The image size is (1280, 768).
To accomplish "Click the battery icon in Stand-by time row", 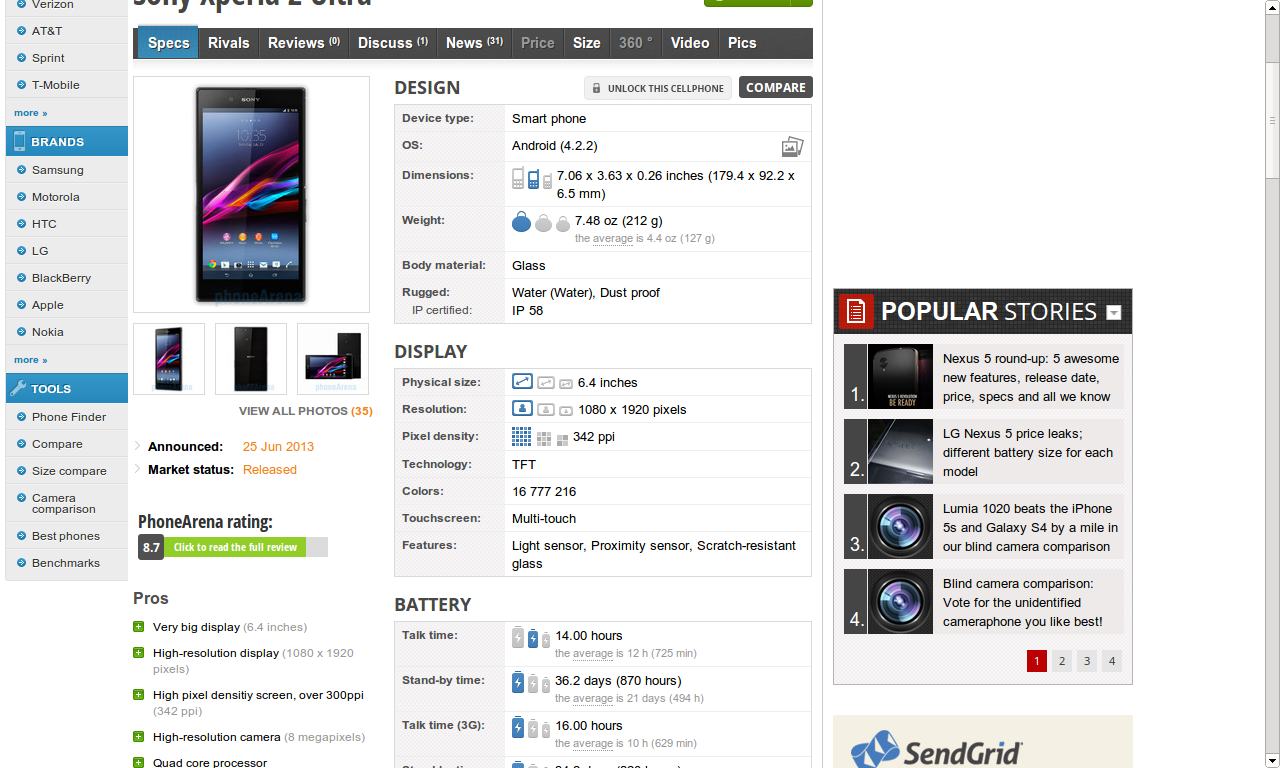I will point(532,683).
